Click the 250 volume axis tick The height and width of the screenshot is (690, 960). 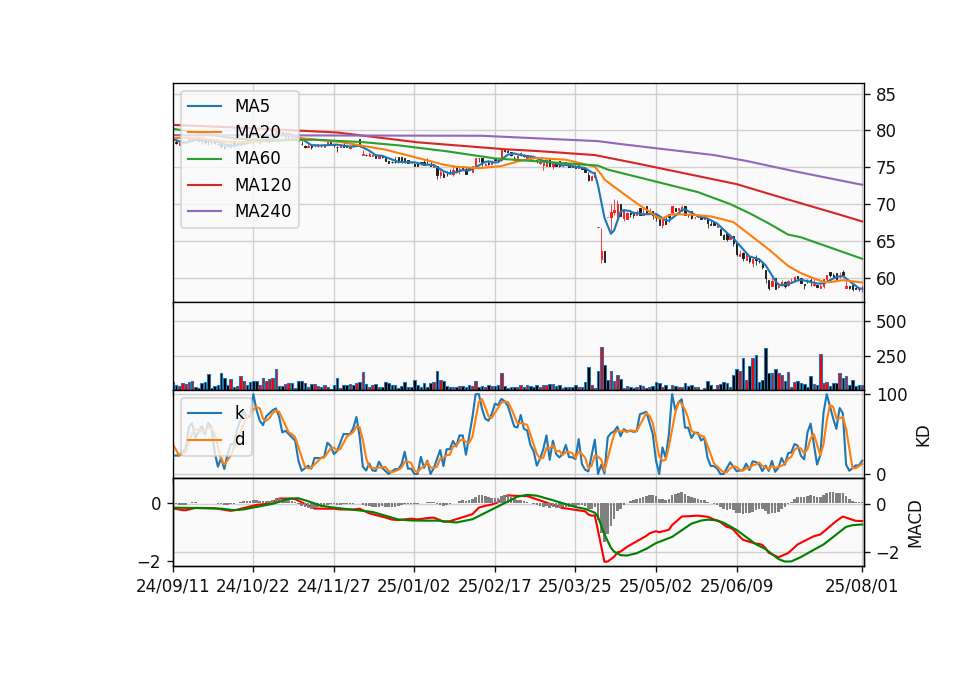point(891,357)
